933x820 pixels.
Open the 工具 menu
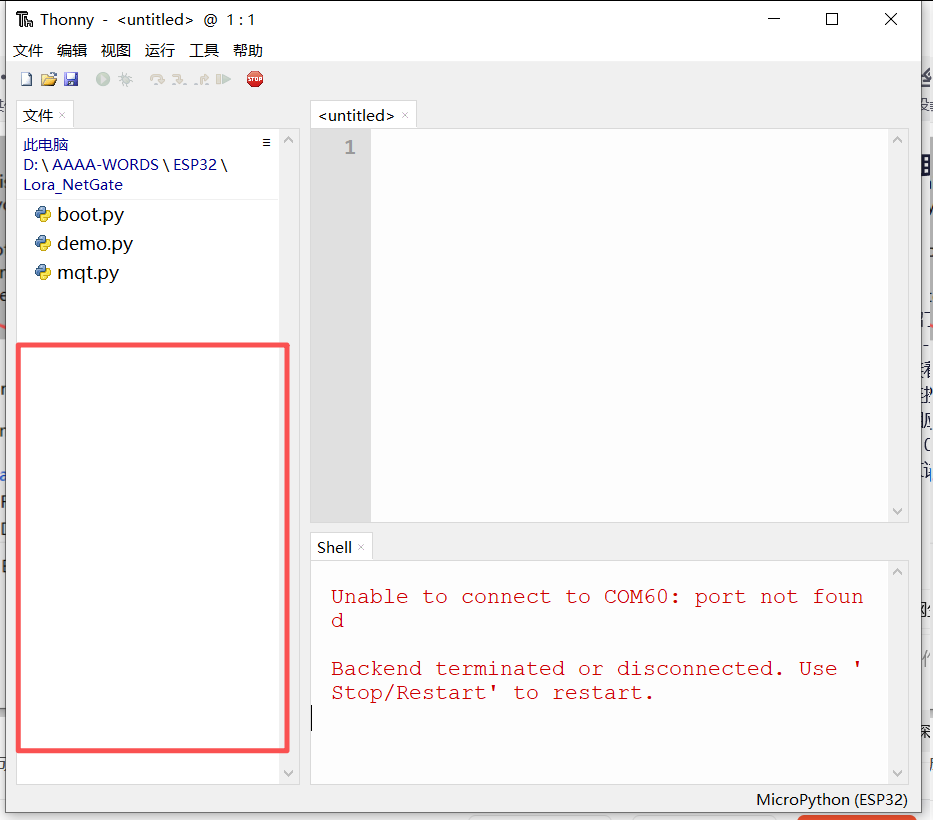click(x=203, y=50)
